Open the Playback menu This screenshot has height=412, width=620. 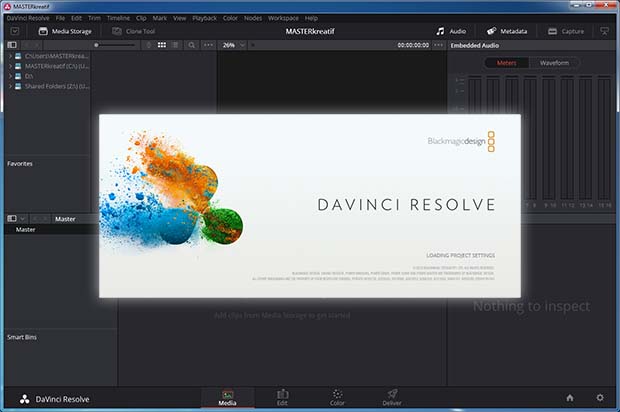coord(204,18)
